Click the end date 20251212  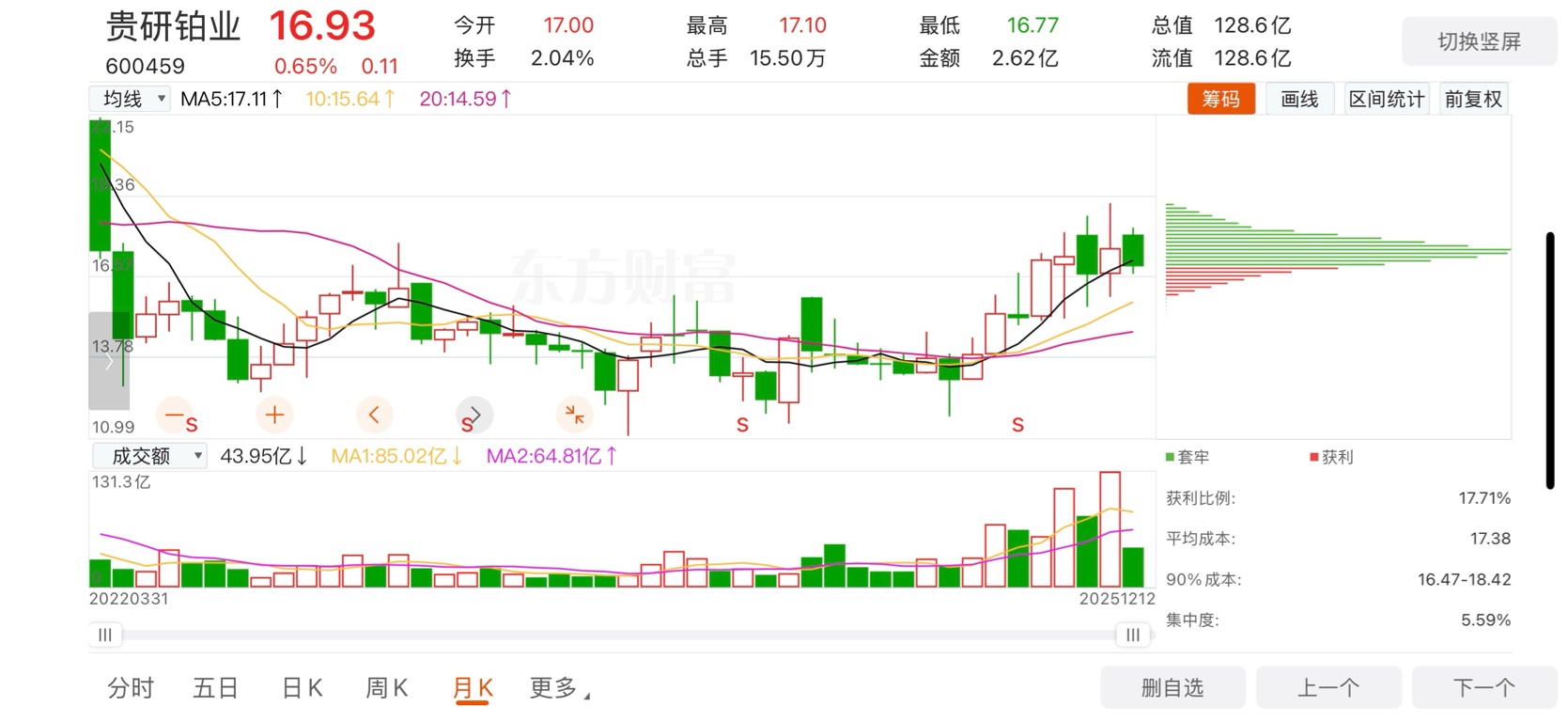[x=1117, y=599]
